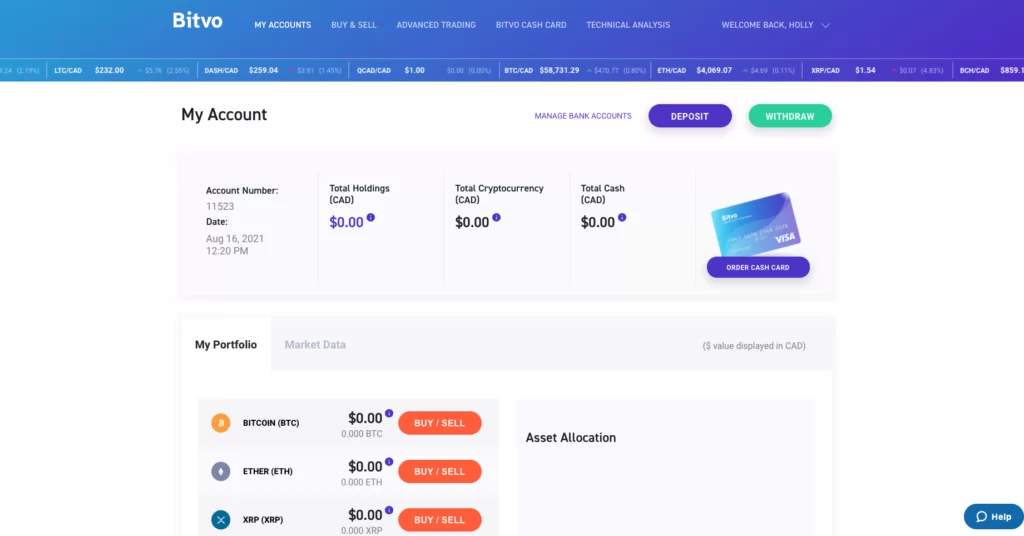This screenshot has height=536, width=1024.
Task: Click the Aug 16, 2021 date text
Action: tap(235, 238)
